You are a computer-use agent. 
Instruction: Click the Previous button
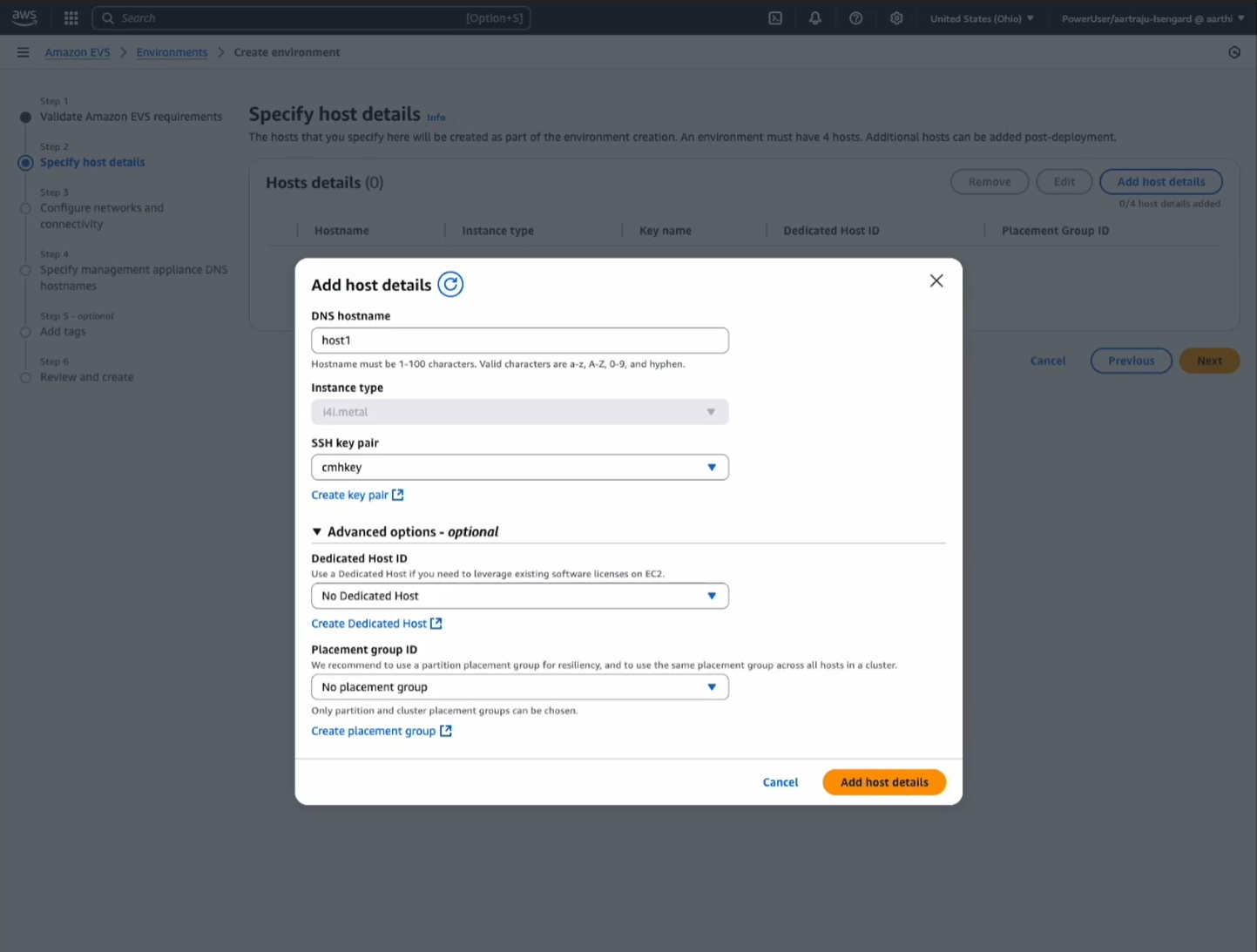click(x=1131, y=361)
